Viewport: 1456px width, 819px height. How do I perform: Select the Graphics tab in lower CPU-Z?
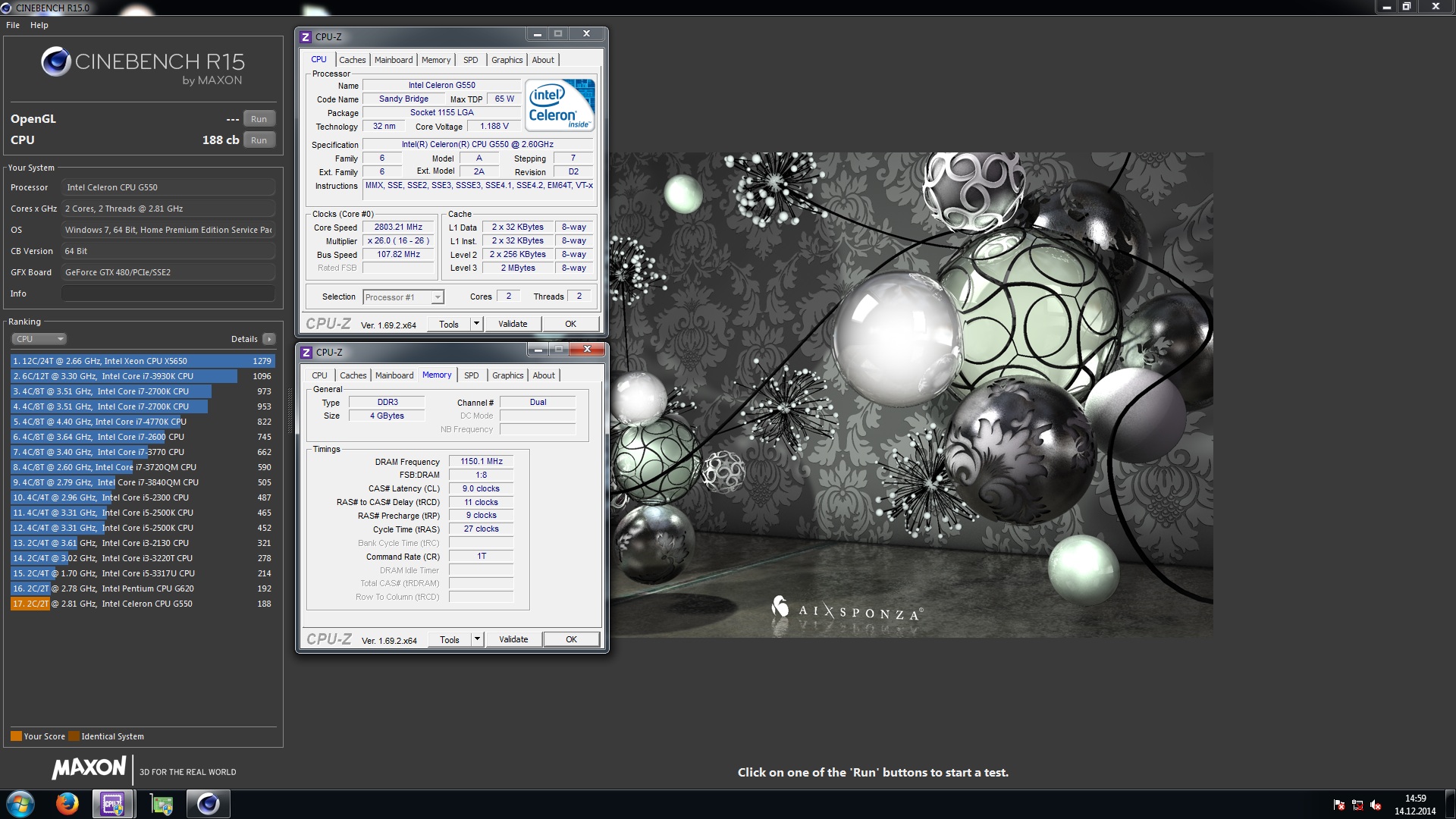pyautogui.click(x=508, y=375)
